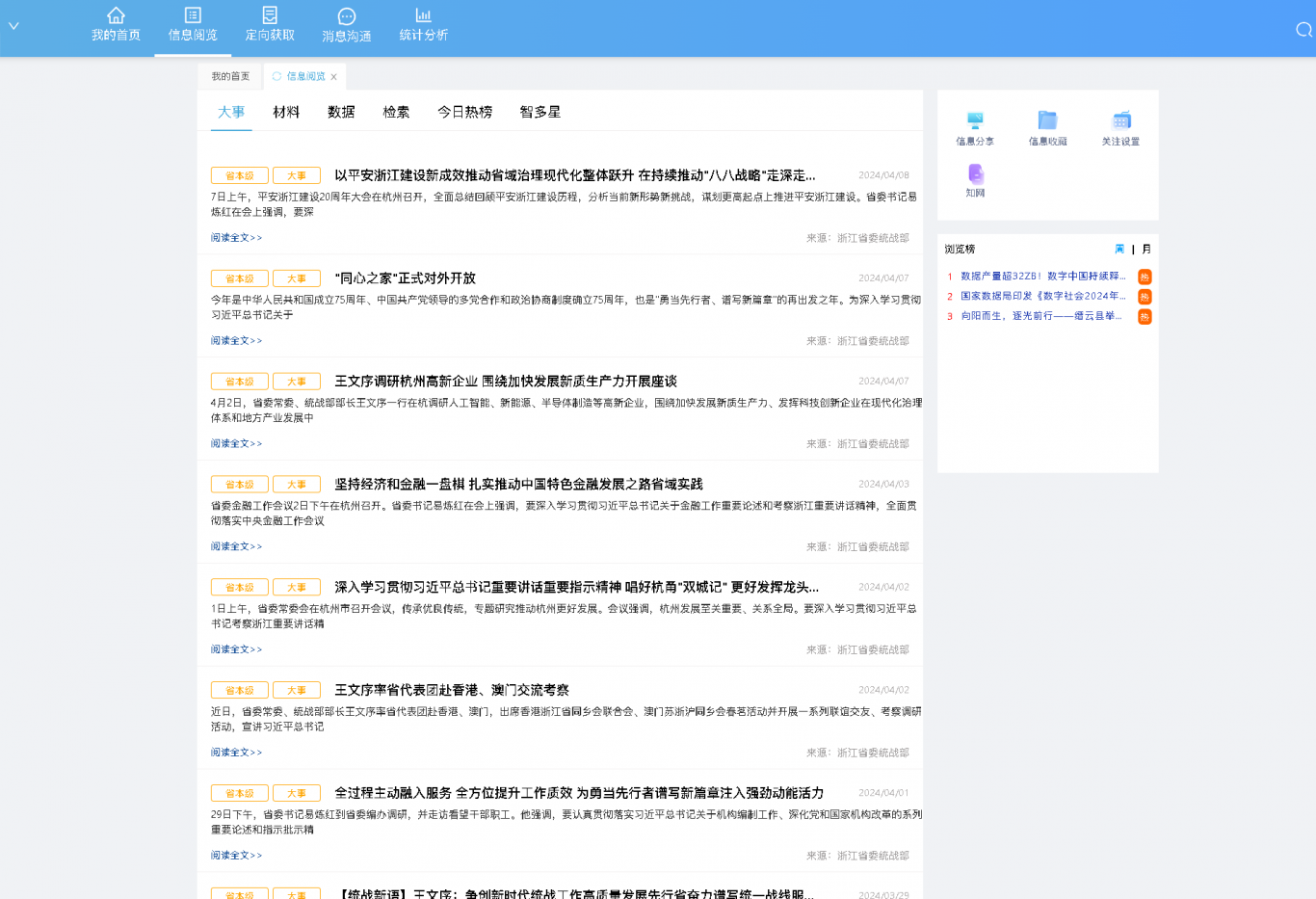
Task: Click 热 badge beside 数据产量超32ZB
Action: (x=1145, y=277)
